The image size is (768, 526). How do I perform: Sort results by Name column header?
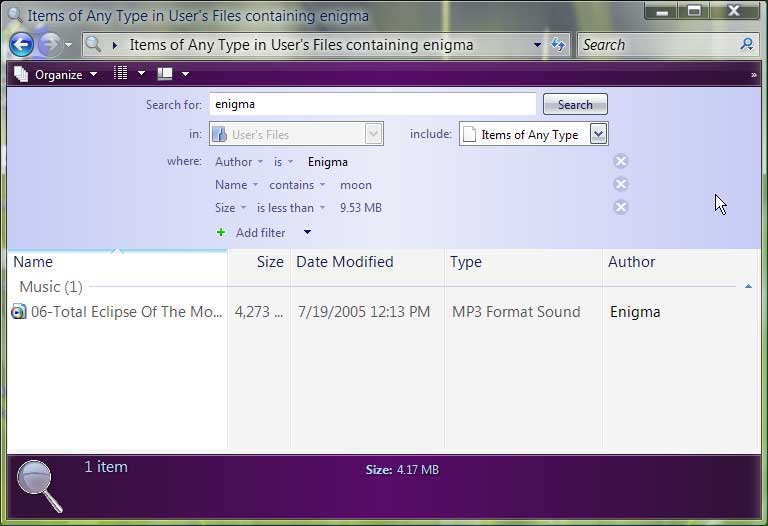tap(117, 262)
